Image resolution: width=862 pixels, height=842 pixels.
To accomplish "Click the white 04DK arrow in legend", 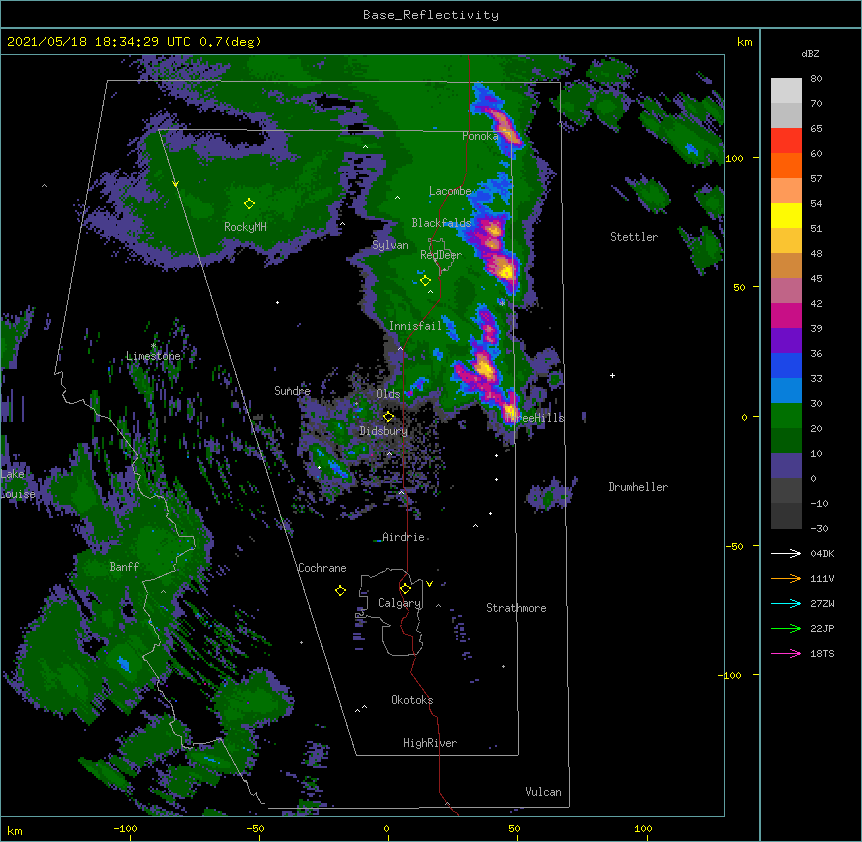I will pos(786,553).
